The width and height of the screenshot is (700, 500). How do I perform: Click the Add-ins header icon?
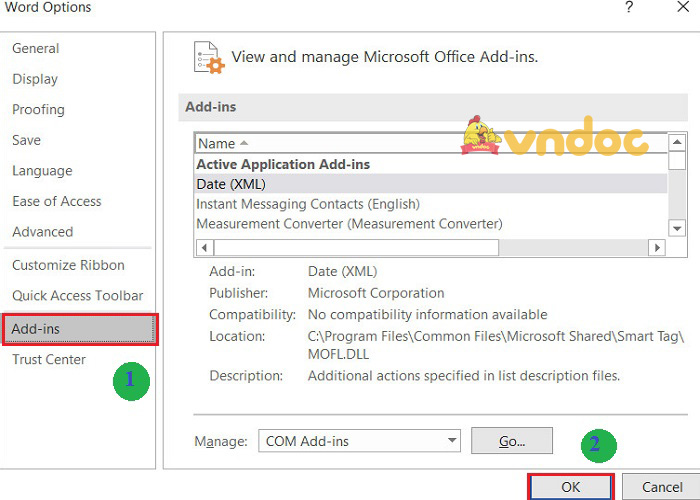click(208, 58)
